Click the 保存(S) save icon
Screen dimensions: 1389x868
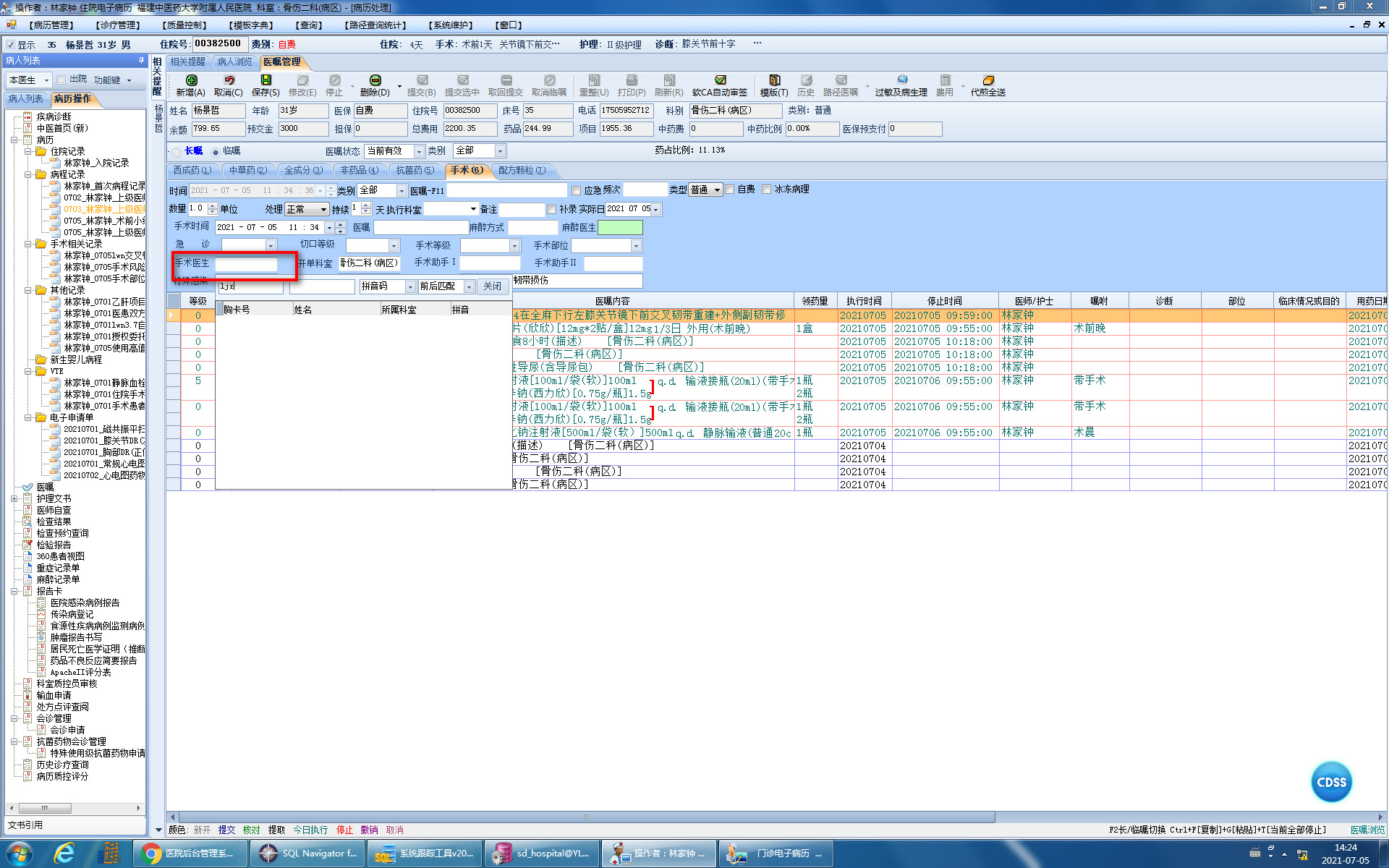(x=266, y=80)
